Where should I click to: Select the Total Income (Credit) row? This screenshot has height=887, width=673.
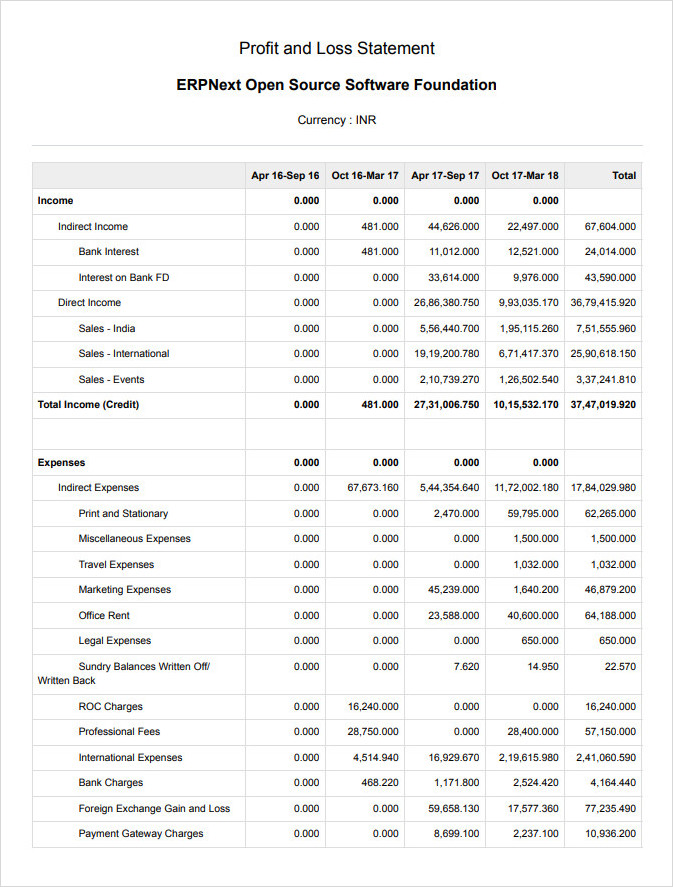point(337,405)
